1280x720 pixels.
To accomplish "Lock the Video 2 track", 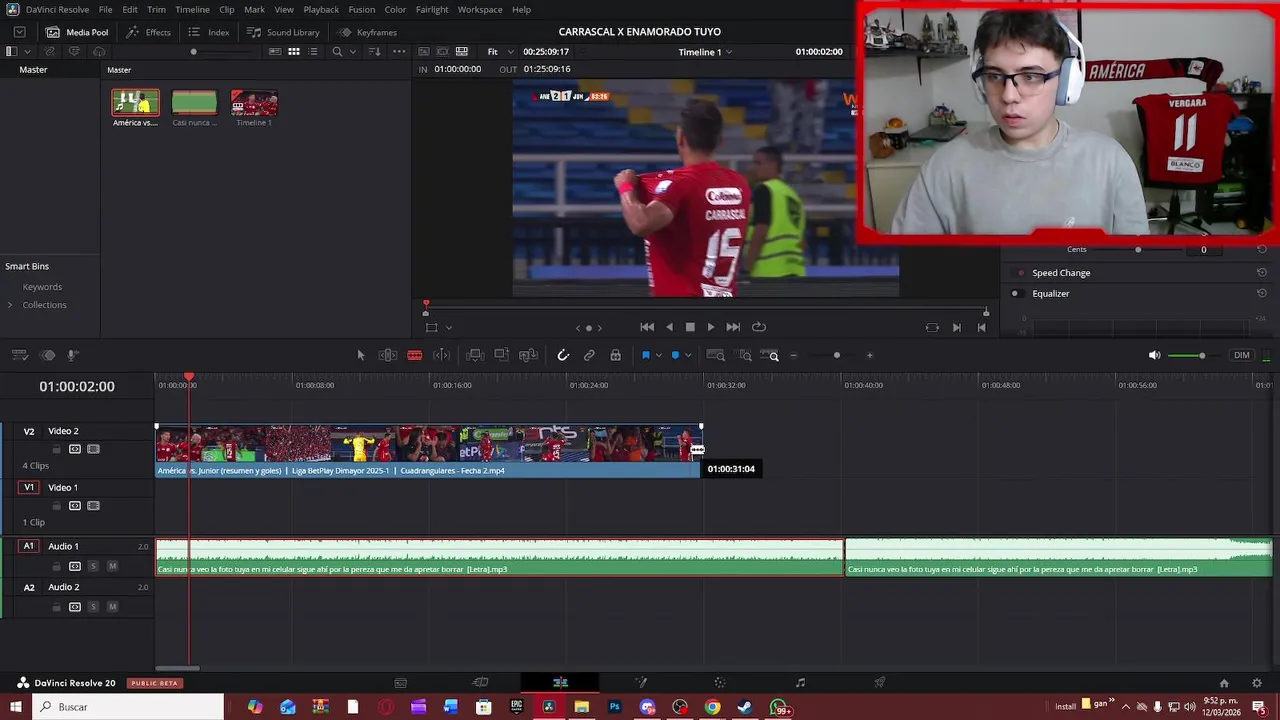I will [56, 449].
